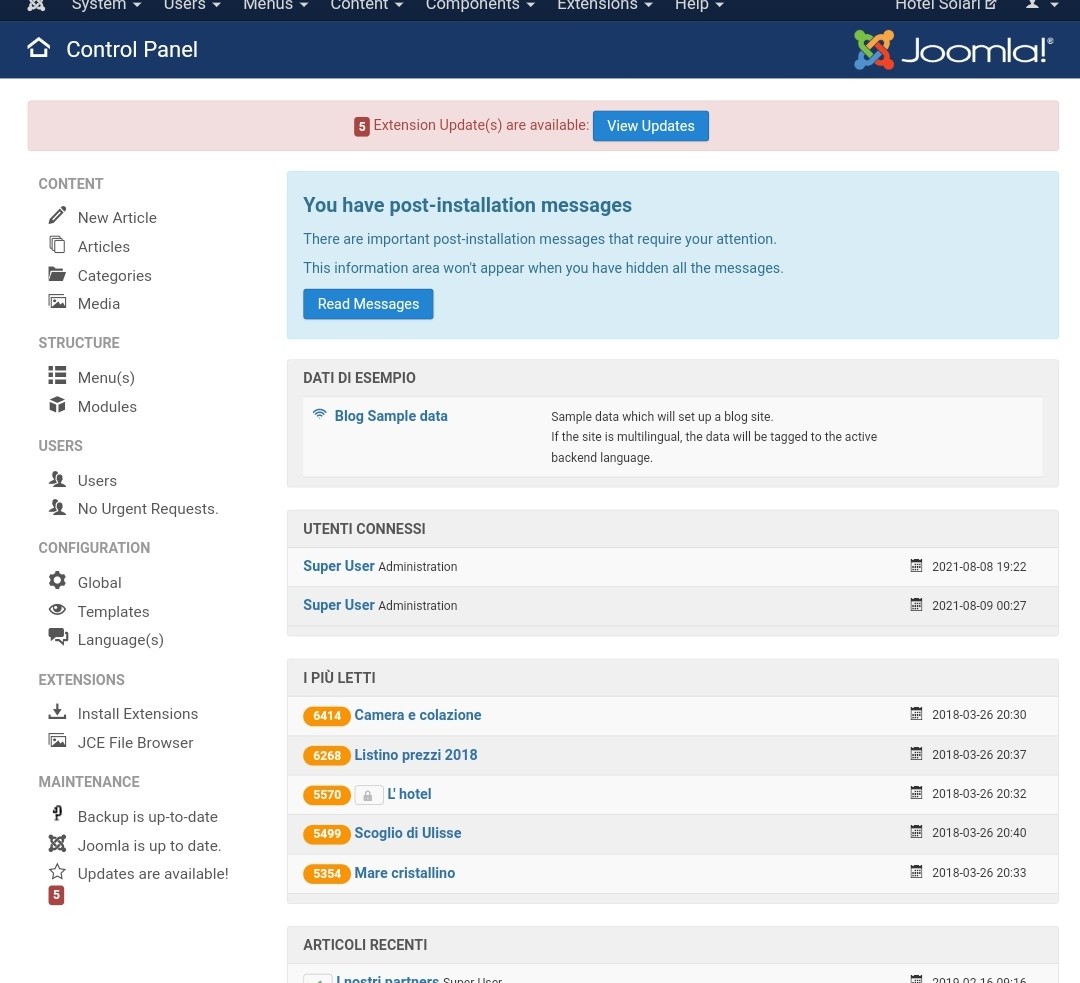1080x983 pixels.
Task: Open the Camera e colazione article
Action: click(x=417, y=714)
